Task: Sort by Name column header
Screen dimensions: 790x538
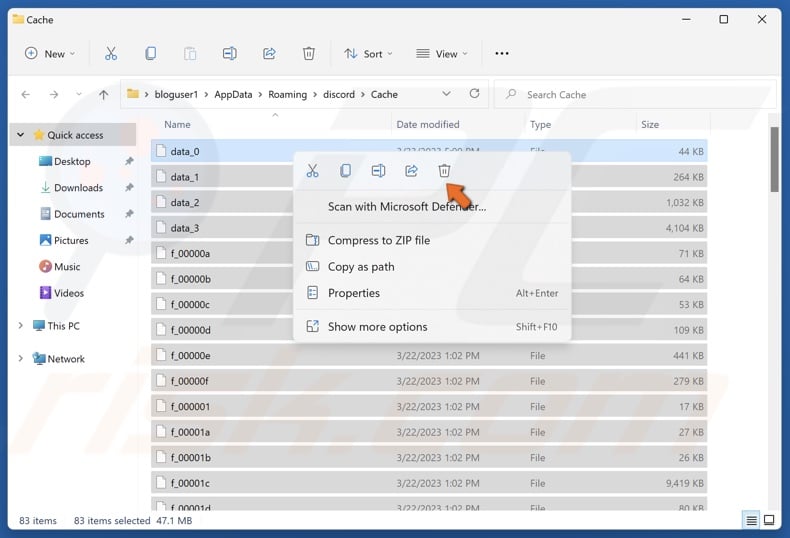Action: [177, 124]
